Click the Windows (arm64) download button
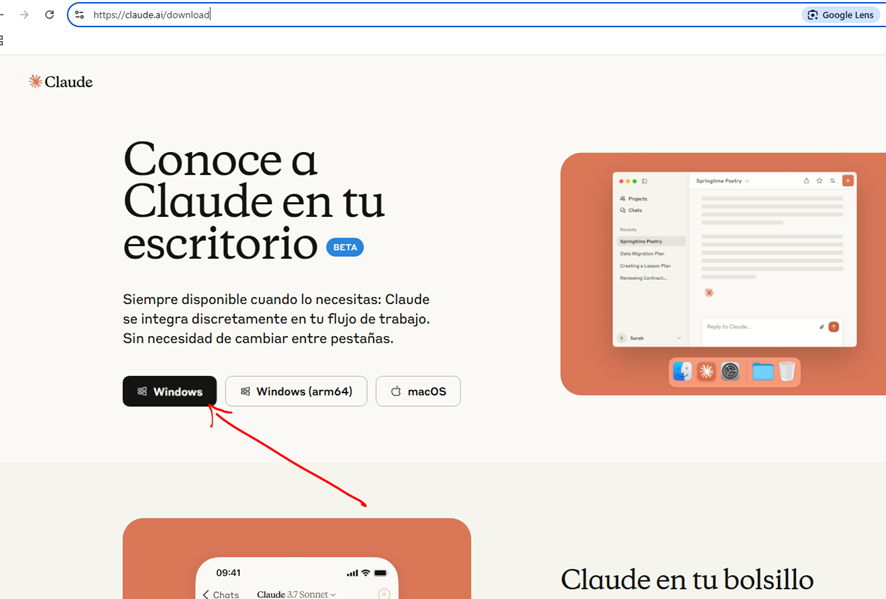This screenshot has width=886, height=599. click(x=296, y=392)
